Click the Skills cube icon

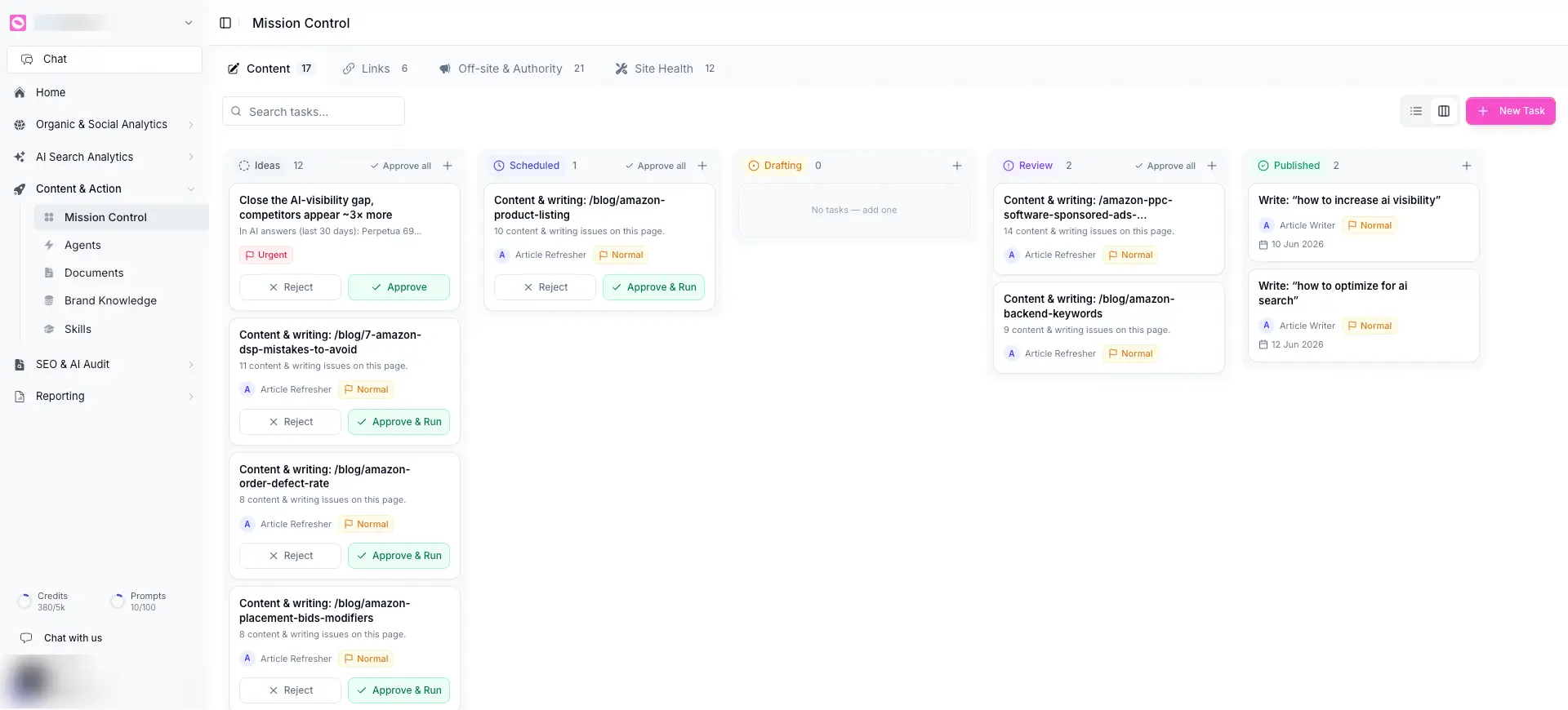[x=49, y=329]
